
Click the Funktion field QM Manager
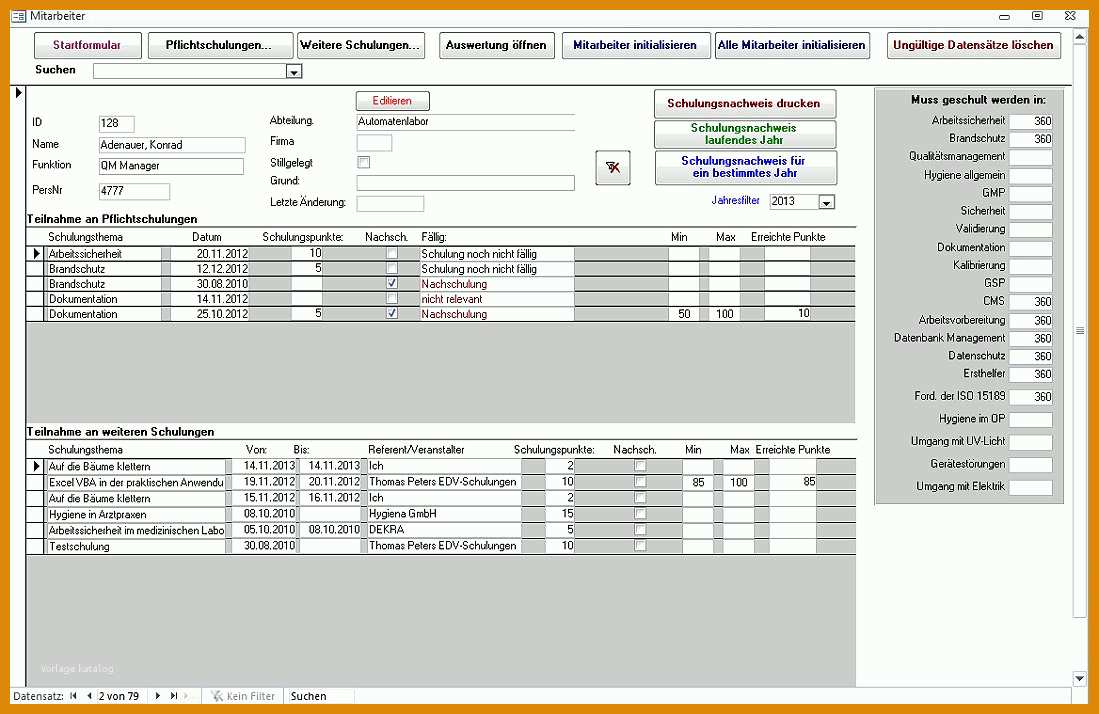pyautogui.click(x=171, y=166)
